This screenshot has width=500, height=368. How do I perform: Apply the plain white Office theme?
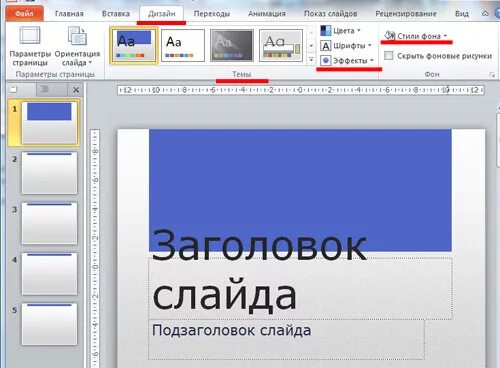pyautogui.click(x=183, y=45)
